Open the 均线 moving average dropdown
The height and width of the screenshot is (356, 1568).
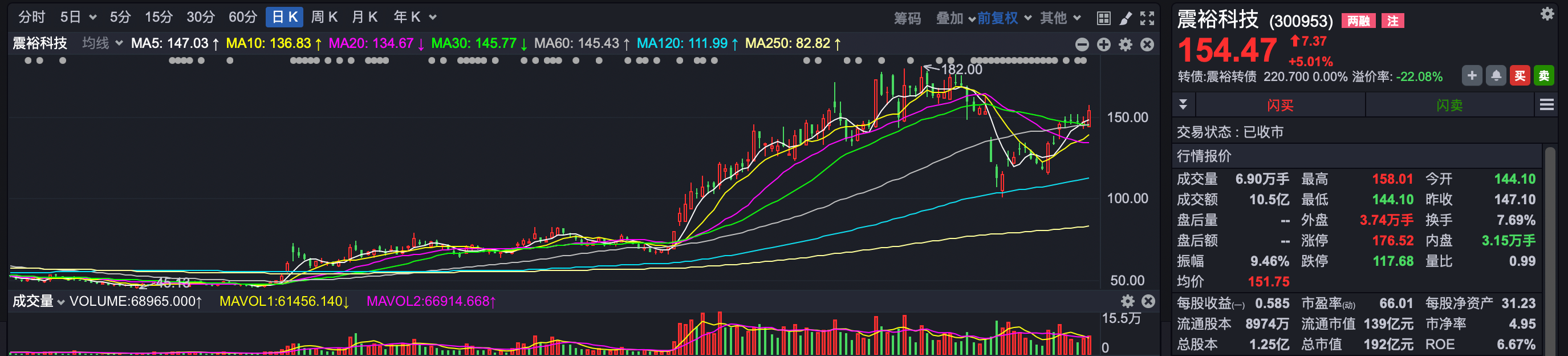(102, 43)
